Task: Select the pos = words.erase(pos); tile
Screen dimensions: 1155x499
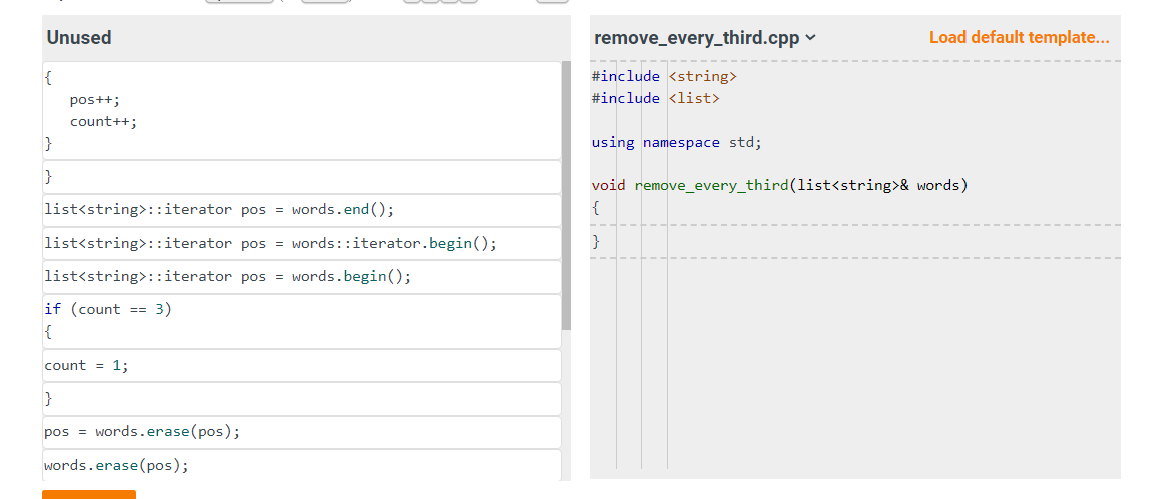Action: [x=302, y=432]
